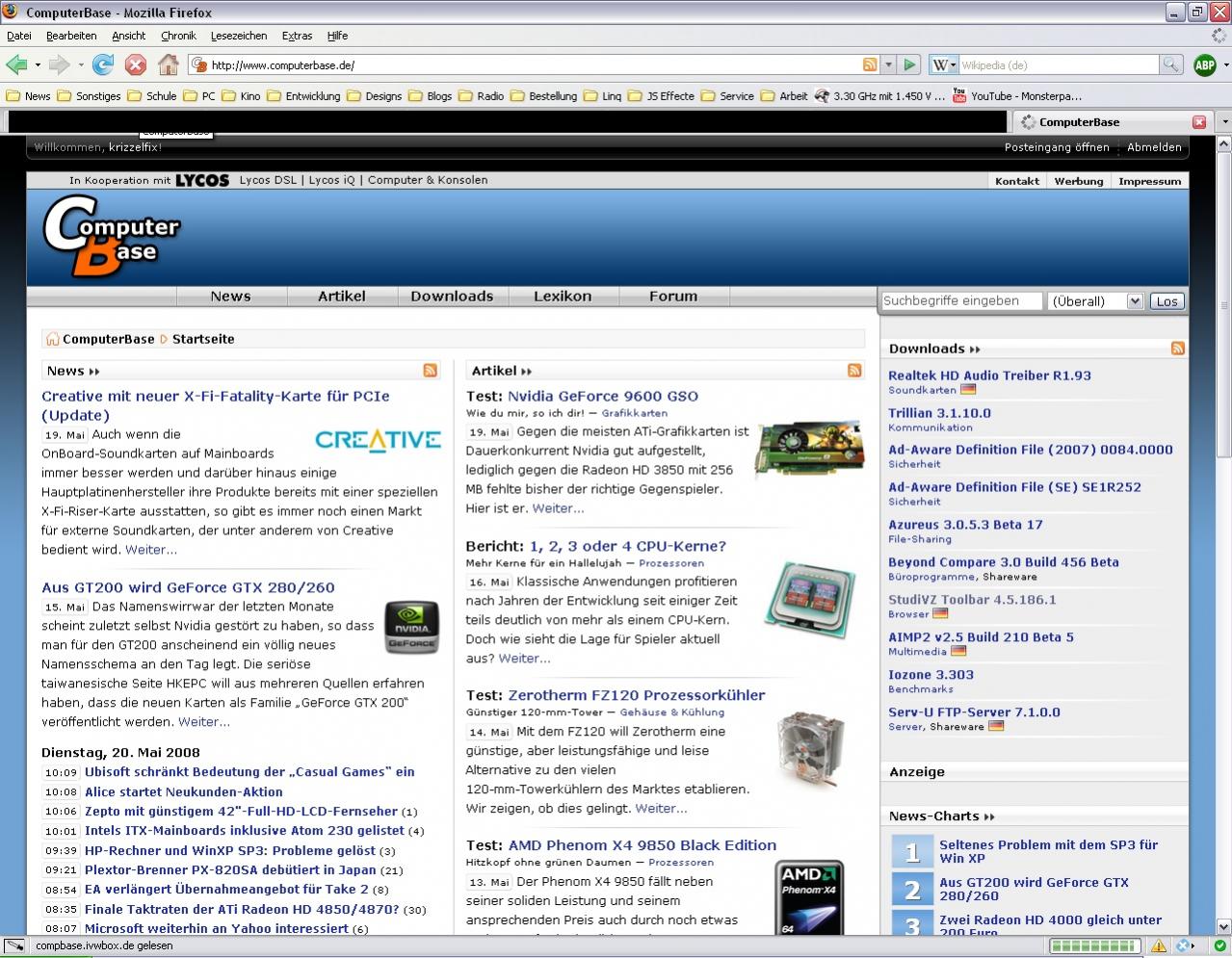Open the Bearbeiten menu
This screenshot has width=1232, height=958.
click(x=71, y=36)
